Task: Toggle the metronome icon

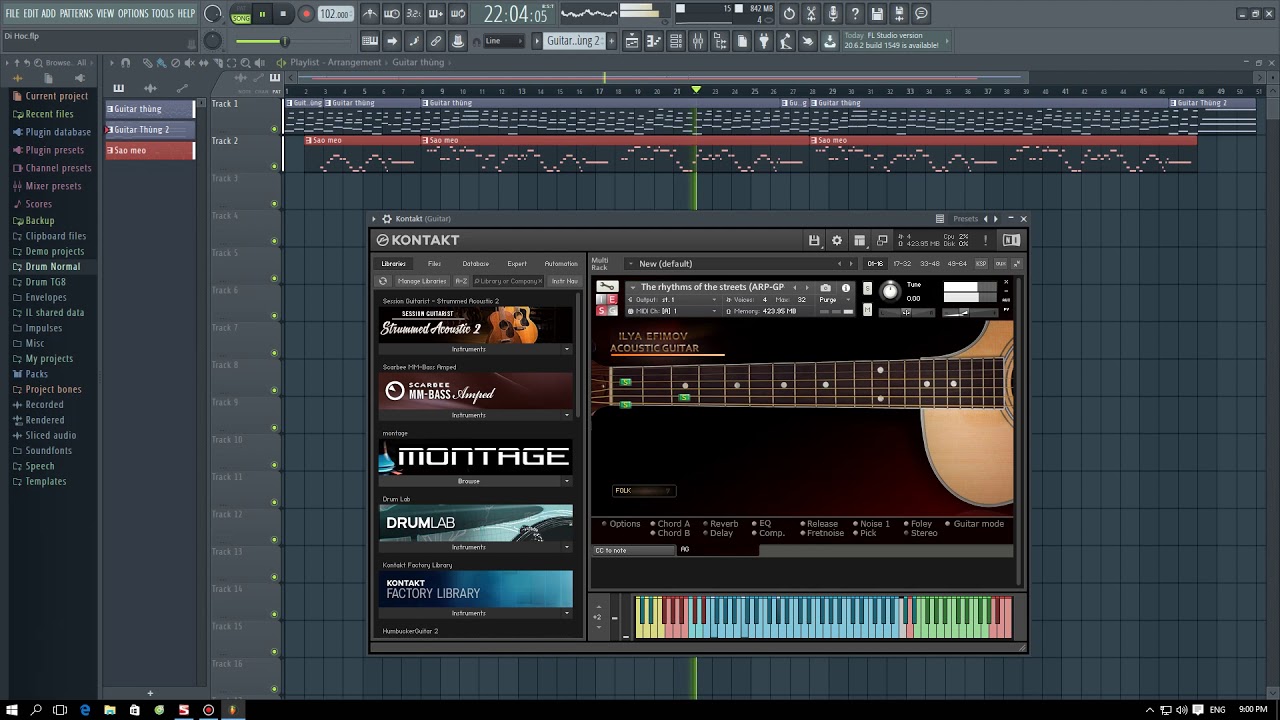Action: pyautogui.click(x=370, y=14)
